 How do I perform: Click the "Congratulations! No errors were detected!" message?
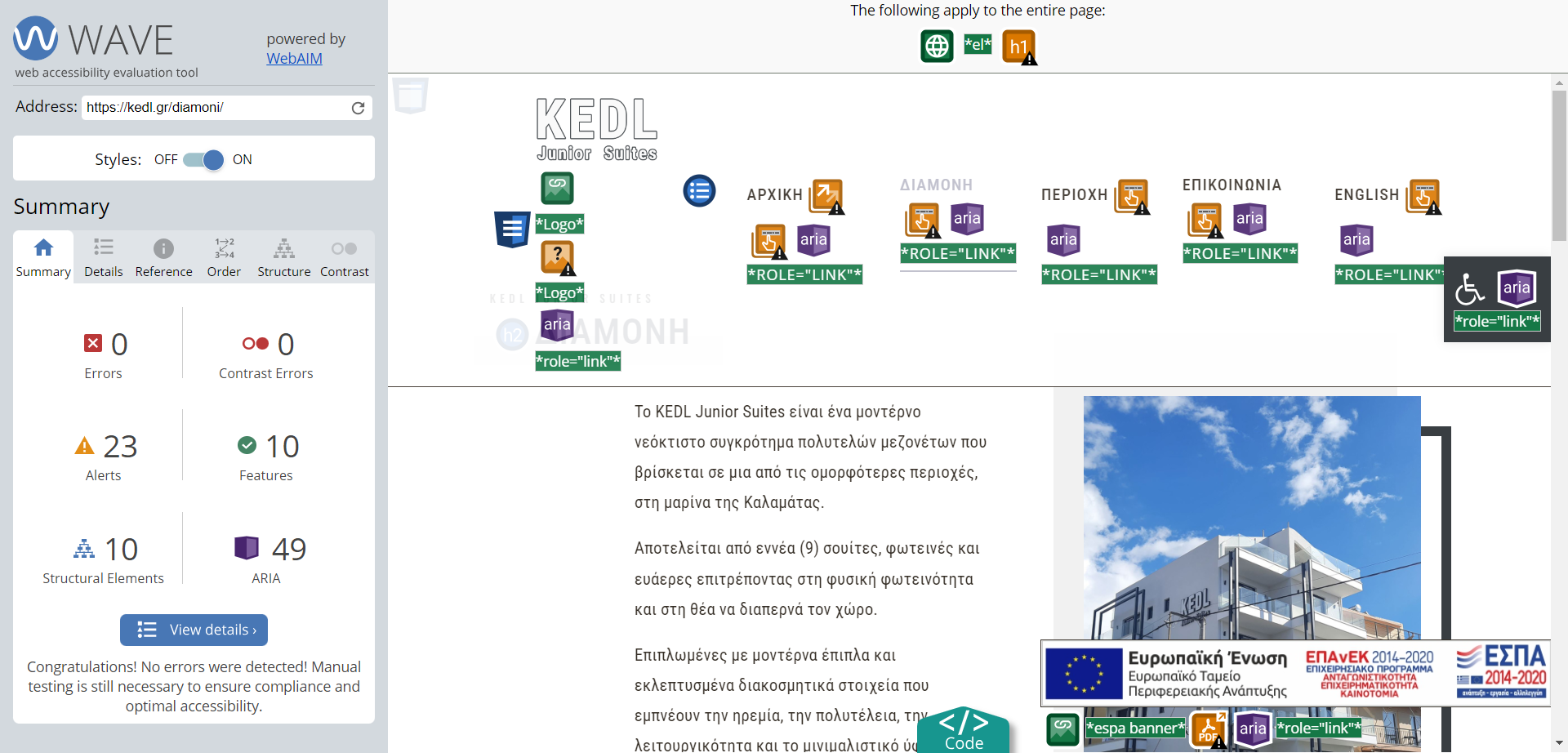tap(194, 687)
